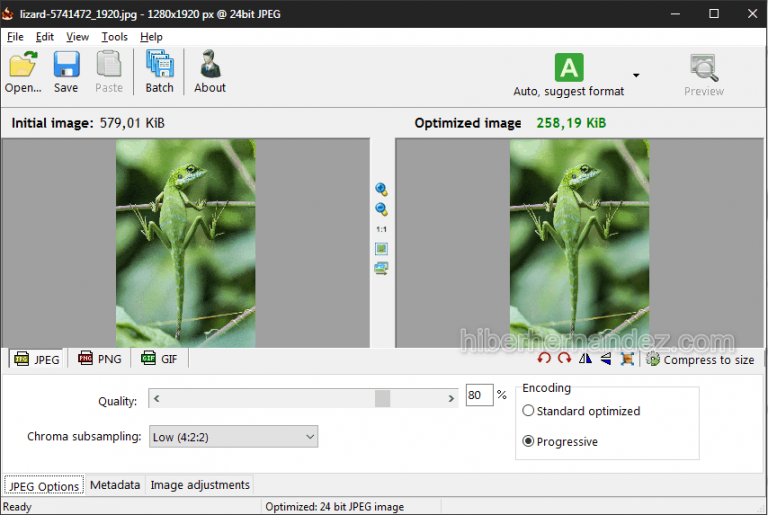Expand the Chroma subsampling dropdown

pyautogui.click(x=309, y=436)
